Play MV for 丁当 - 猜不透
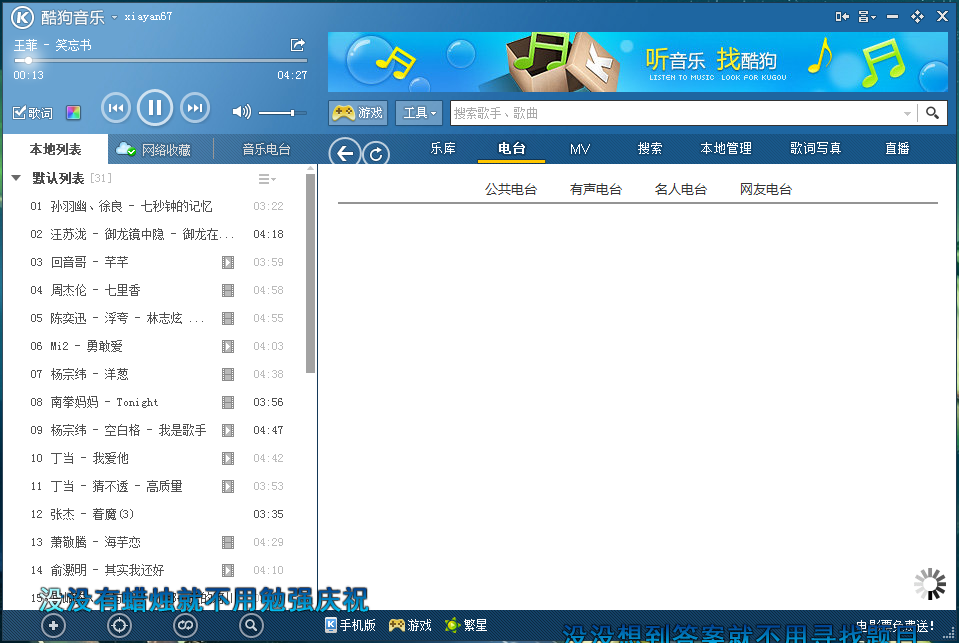Screen dimensions: 959x643 [x=228, y=486]
